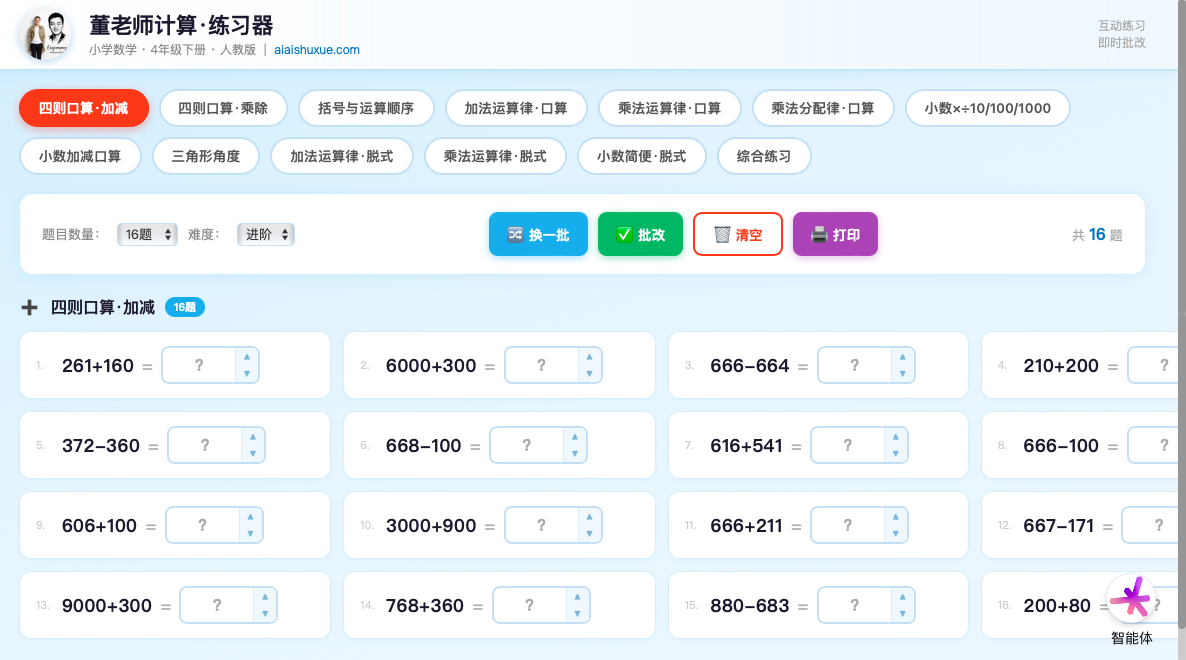The height and width of the screenshot is (660, 1186).
Task: Click the 清空 trash button
Action: click(x=737, y=235)
